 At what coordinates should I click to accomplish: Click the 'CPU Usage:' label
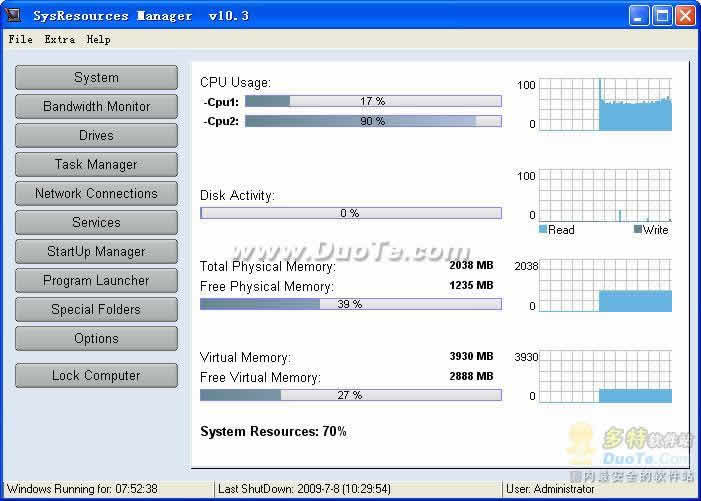tap(235, 83)
